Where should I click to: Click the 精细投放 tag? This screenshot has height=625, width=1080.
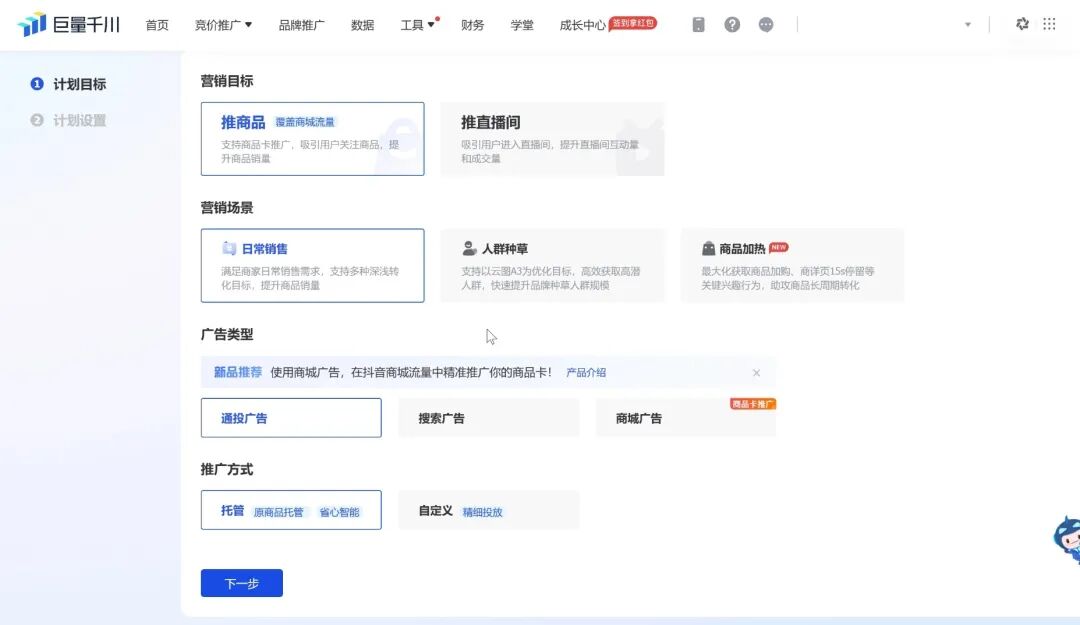coord(483,513)
